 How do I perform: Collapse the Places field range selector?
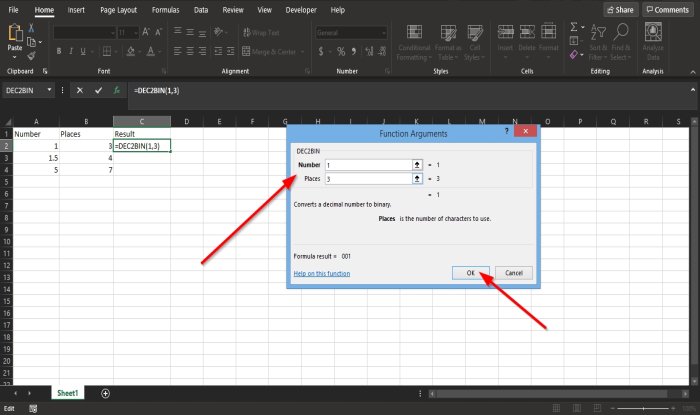tap(417, 178)
